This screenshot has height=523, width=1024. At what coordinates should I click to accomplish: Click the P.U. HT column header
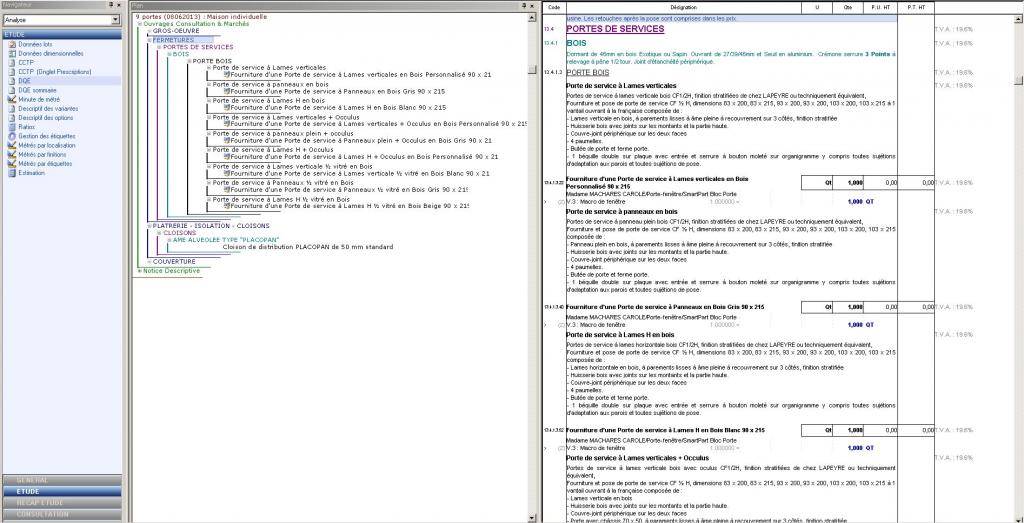point(880,7)
